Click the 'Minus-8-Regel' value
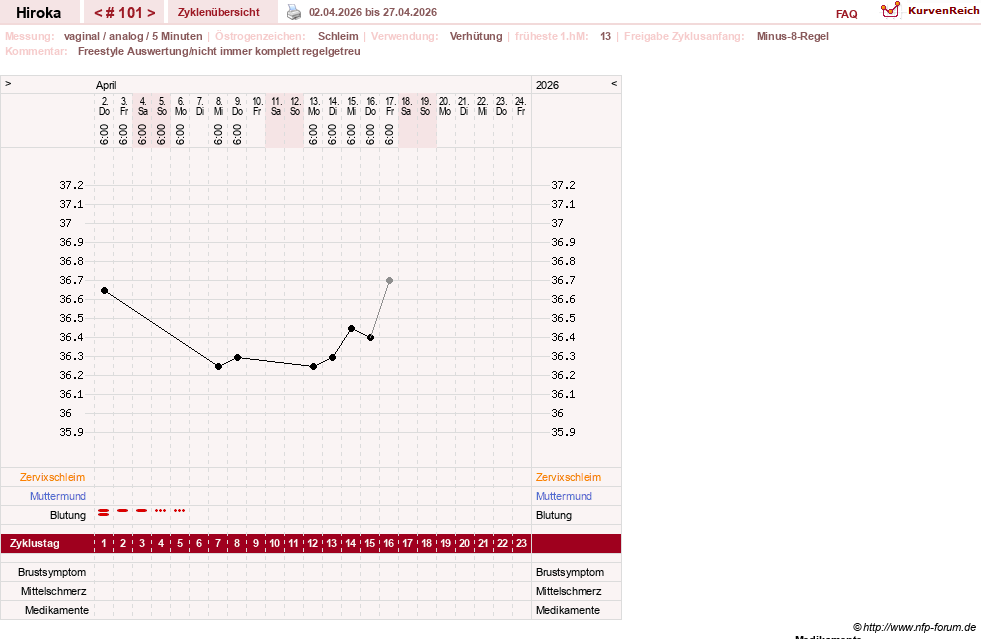This screenshot has width=981, height=639. 793,36
